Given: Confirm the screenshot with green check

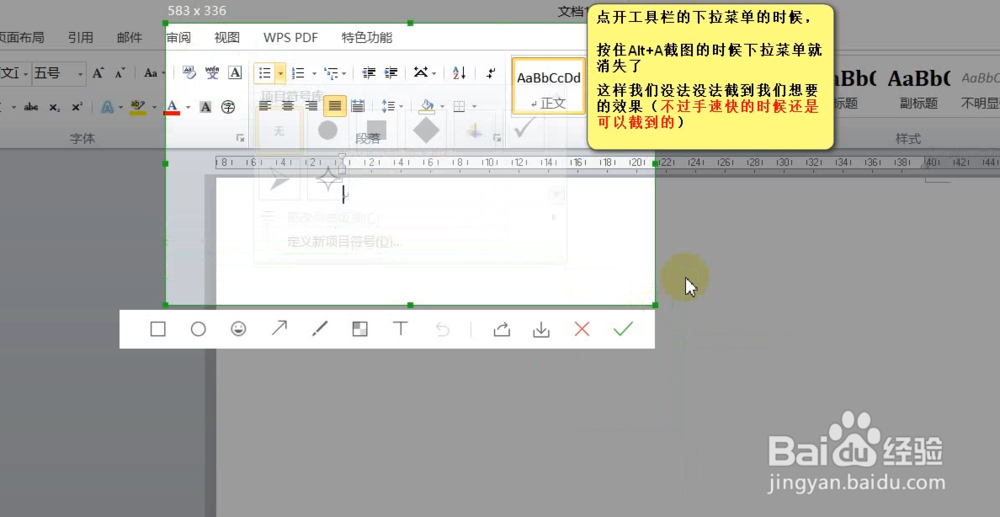Looking at the screenshot, I should [x=622, y=329].
